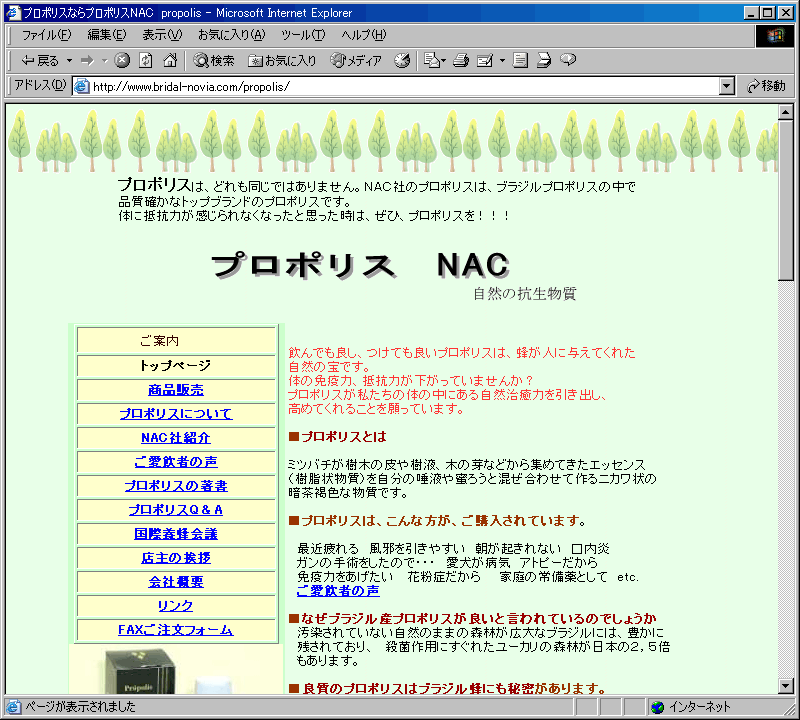Open the 店主の挨拶 link
This screenshot has height=720, width=800.
click(176, 558)
